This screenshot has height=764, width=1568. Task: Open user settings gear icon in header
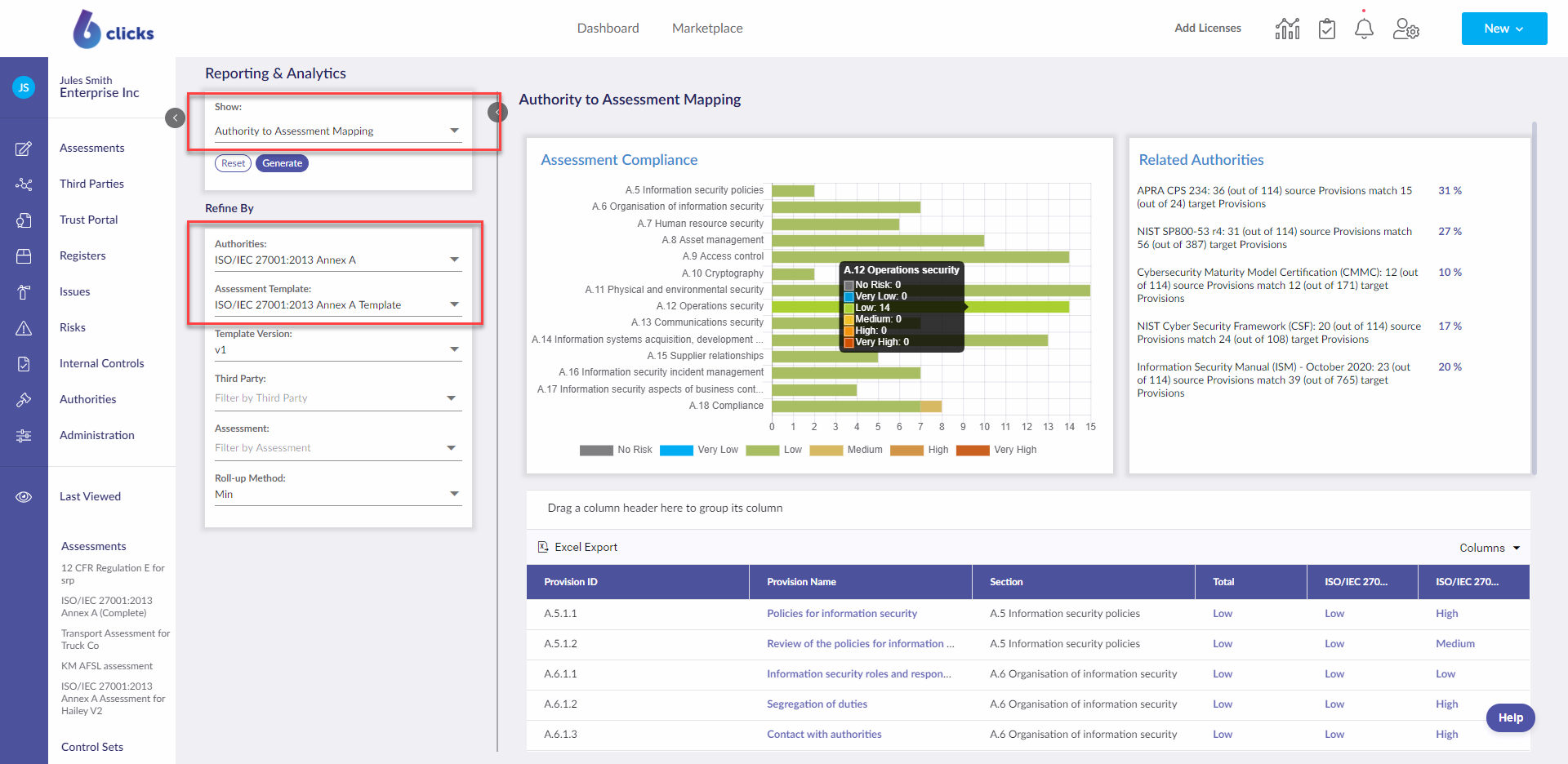tap(1406, 29)
